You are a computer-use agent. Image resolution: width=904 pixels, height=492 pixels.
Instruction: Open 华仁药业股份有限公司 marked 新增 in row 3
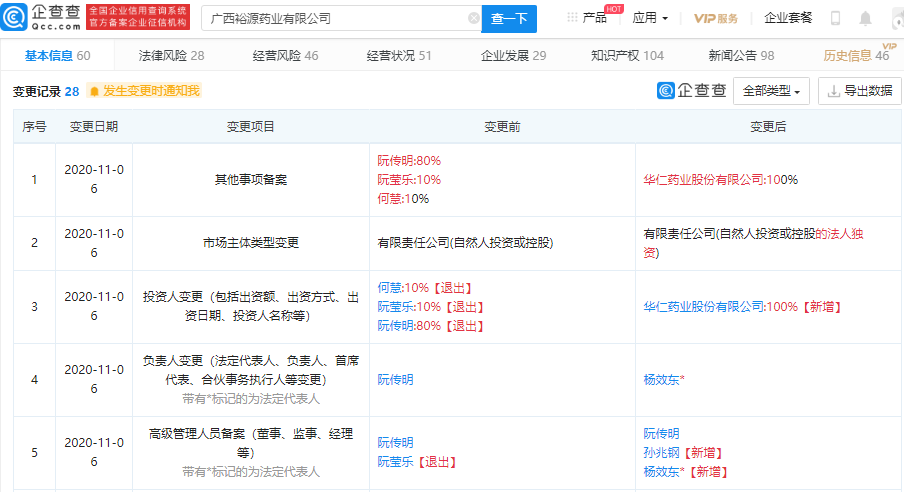pos(703,306)
